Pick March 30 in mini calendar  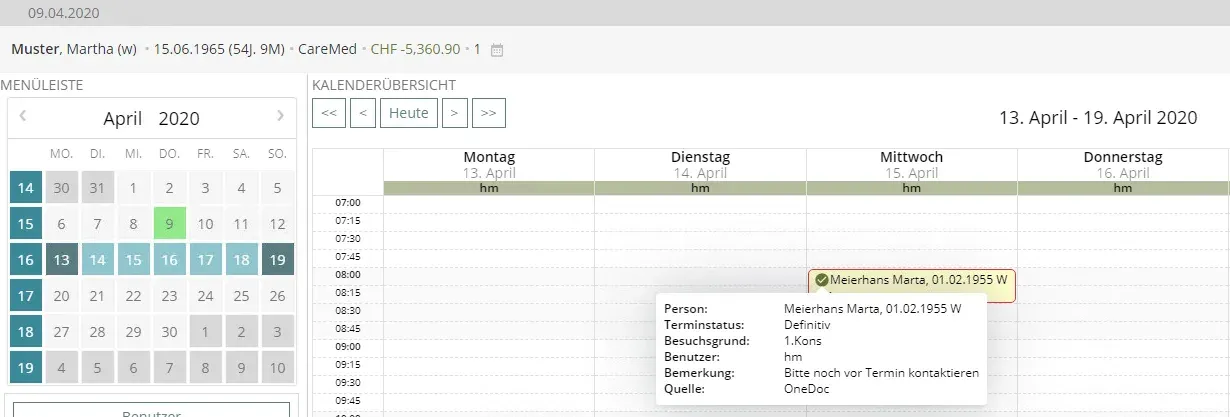coord(61,188)
